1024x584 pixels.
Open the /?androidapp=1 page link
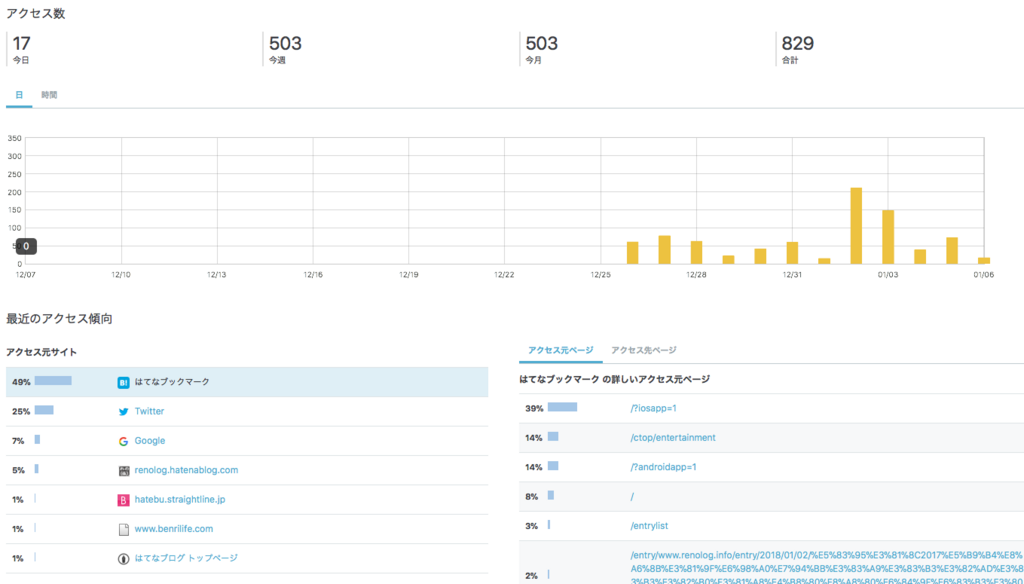click(x=664, y=467)
